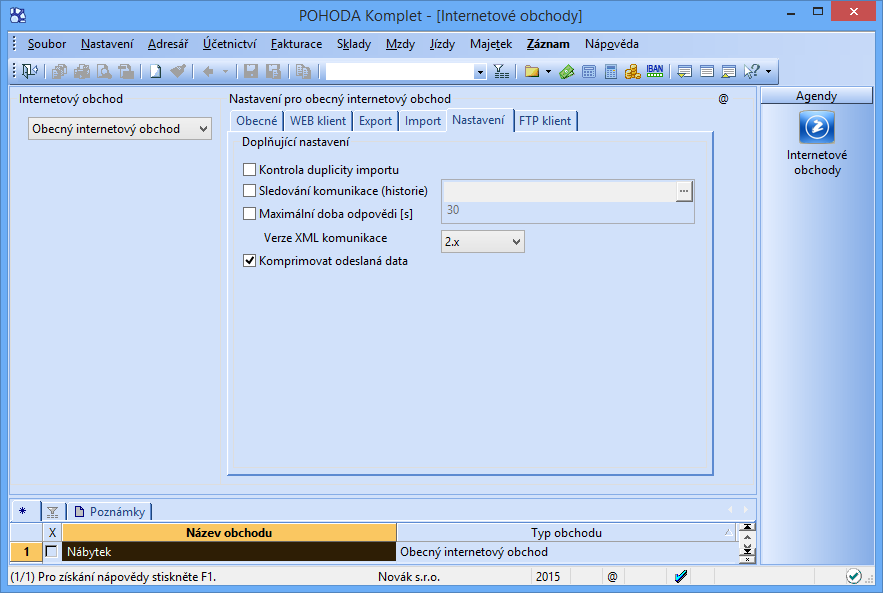Viewport: 883px width, 593px height.
Task: Open the Internetové obchody agenda icon
Action: click(817, 127)
